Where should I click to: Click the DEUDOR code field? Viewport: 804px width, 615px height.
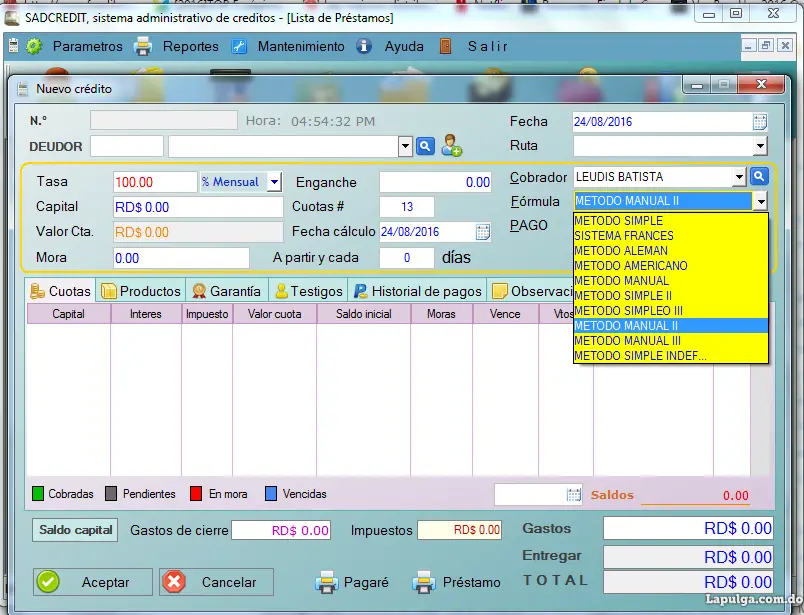click(127, 146)
